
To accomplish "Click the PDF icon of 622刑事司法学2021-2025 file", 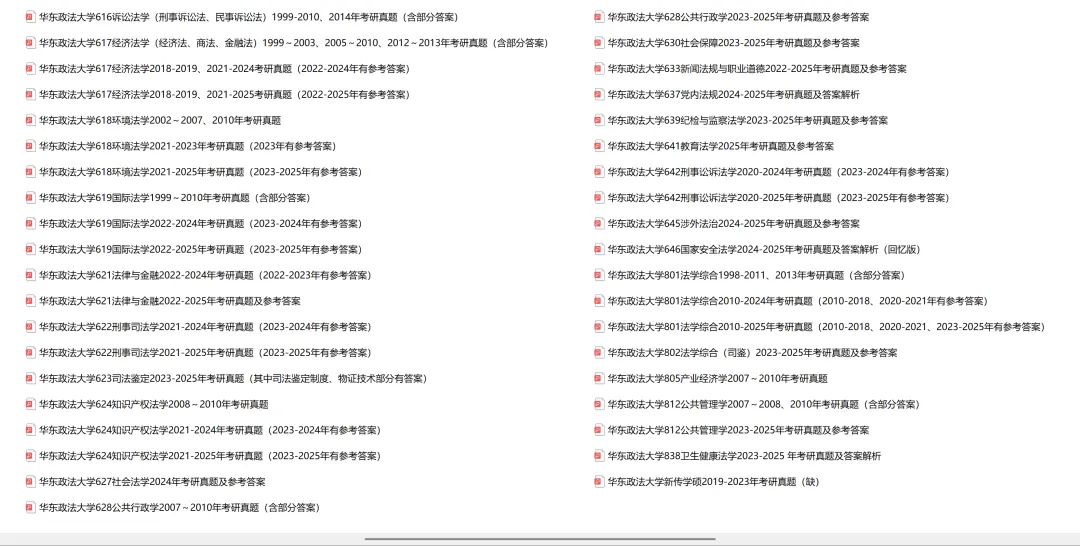I will click(30, 353).
